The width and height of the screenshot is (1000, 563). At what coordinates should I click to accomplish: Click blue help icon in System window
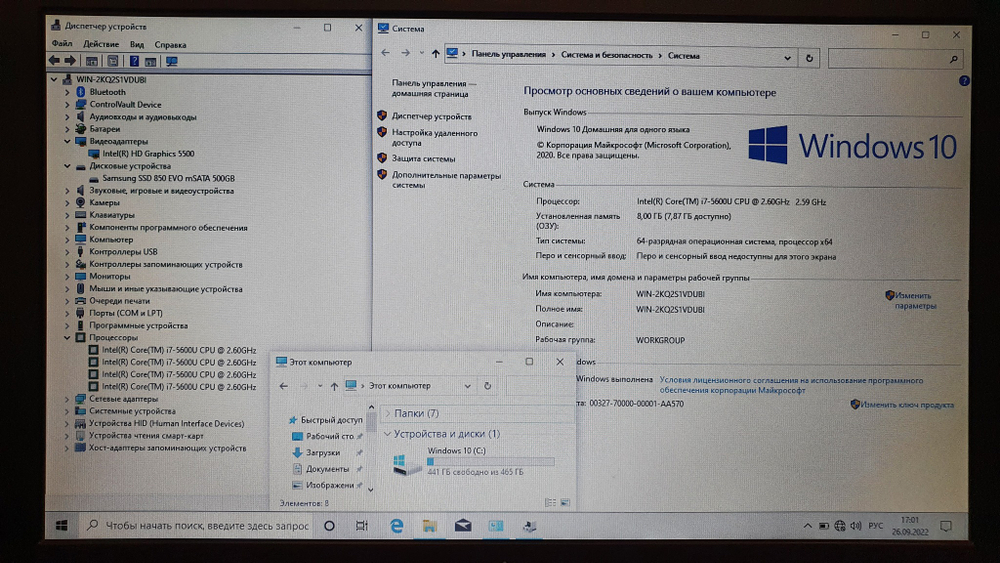click(x=964, y=81)
